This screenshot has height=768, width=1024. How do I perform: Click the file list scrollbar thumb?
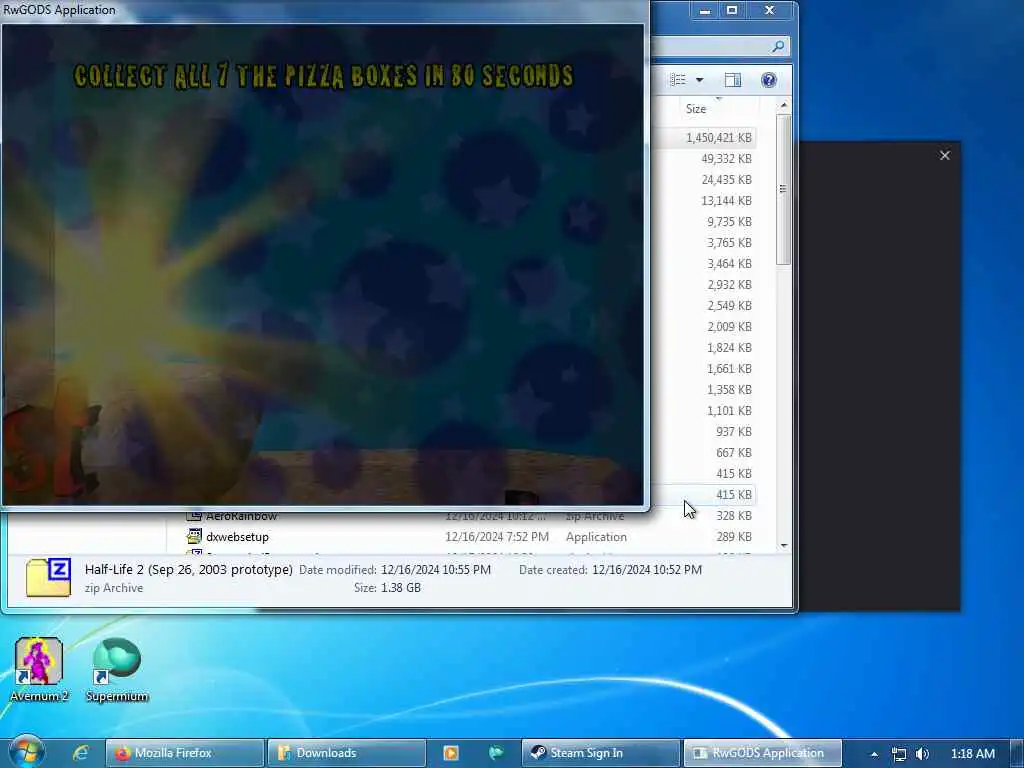coord(783,189)
